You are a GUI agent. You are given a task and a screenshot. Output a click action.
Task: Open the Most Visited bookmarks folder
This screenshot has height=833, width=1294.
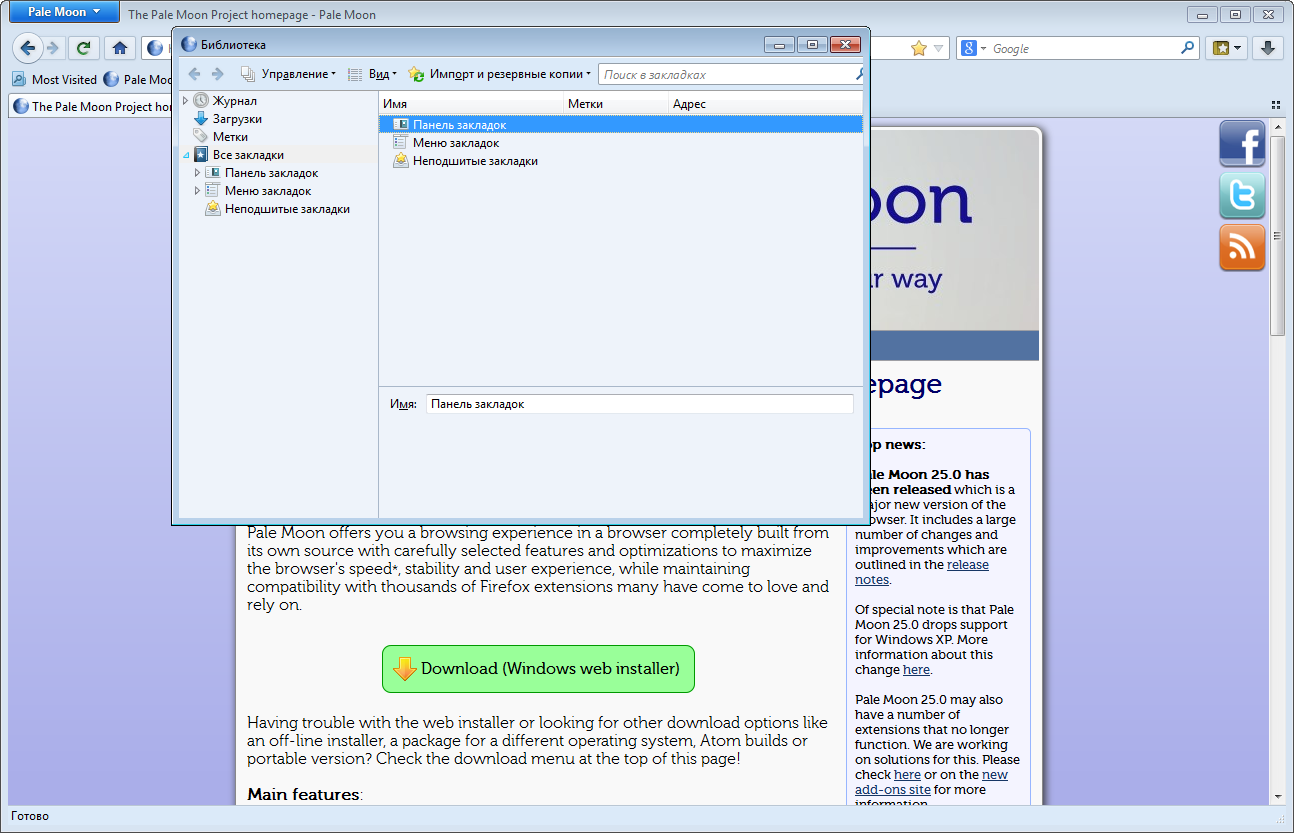(55, 80)
